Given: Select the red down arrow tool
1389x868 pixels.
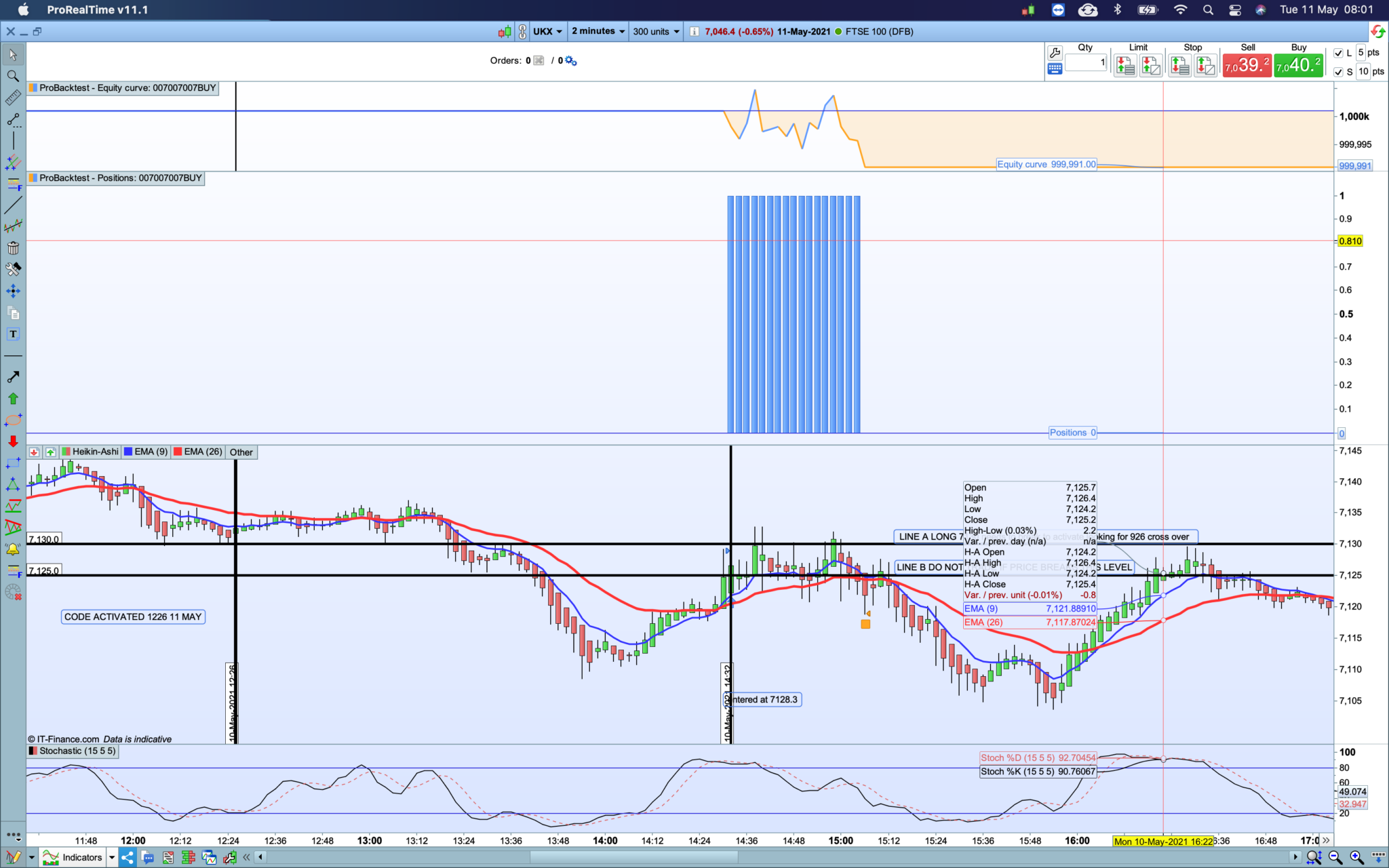Looking at the screenshot, I should (13, 441).
